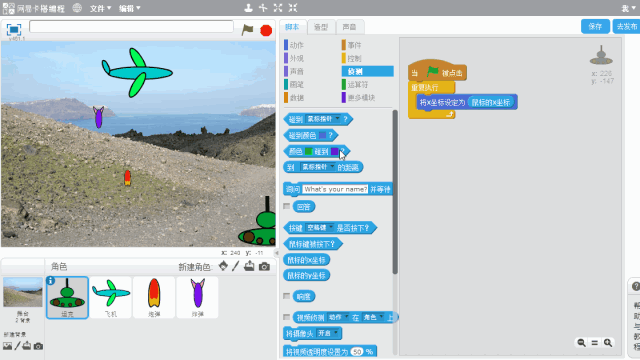Click the red stop button

click(266, 30)
